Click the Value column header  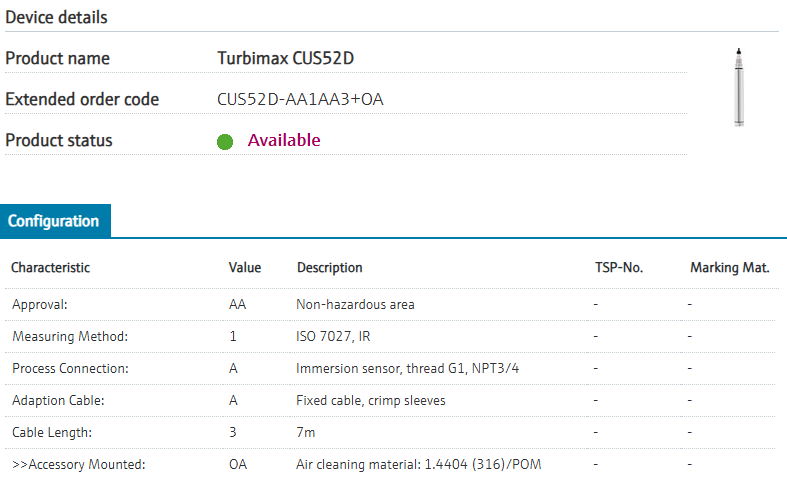(x=244, y=268)
